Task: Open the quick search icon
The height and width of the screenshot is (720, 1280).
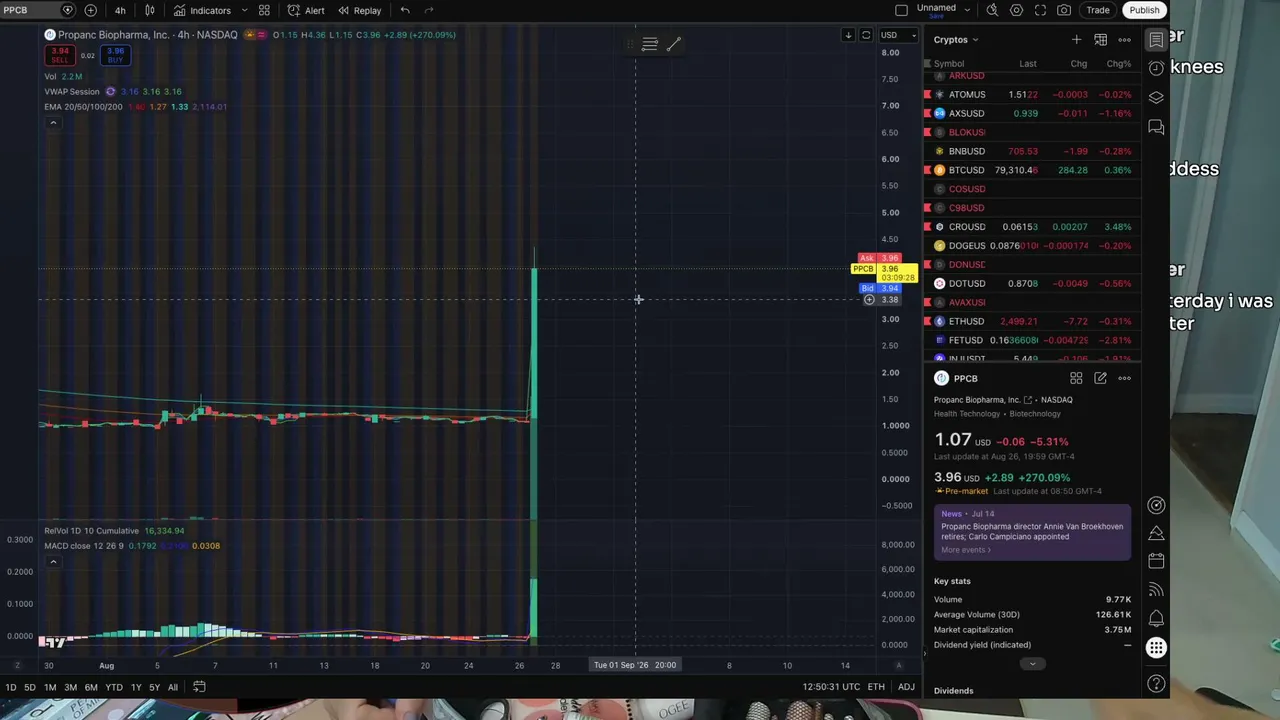Action: (992, 10)
